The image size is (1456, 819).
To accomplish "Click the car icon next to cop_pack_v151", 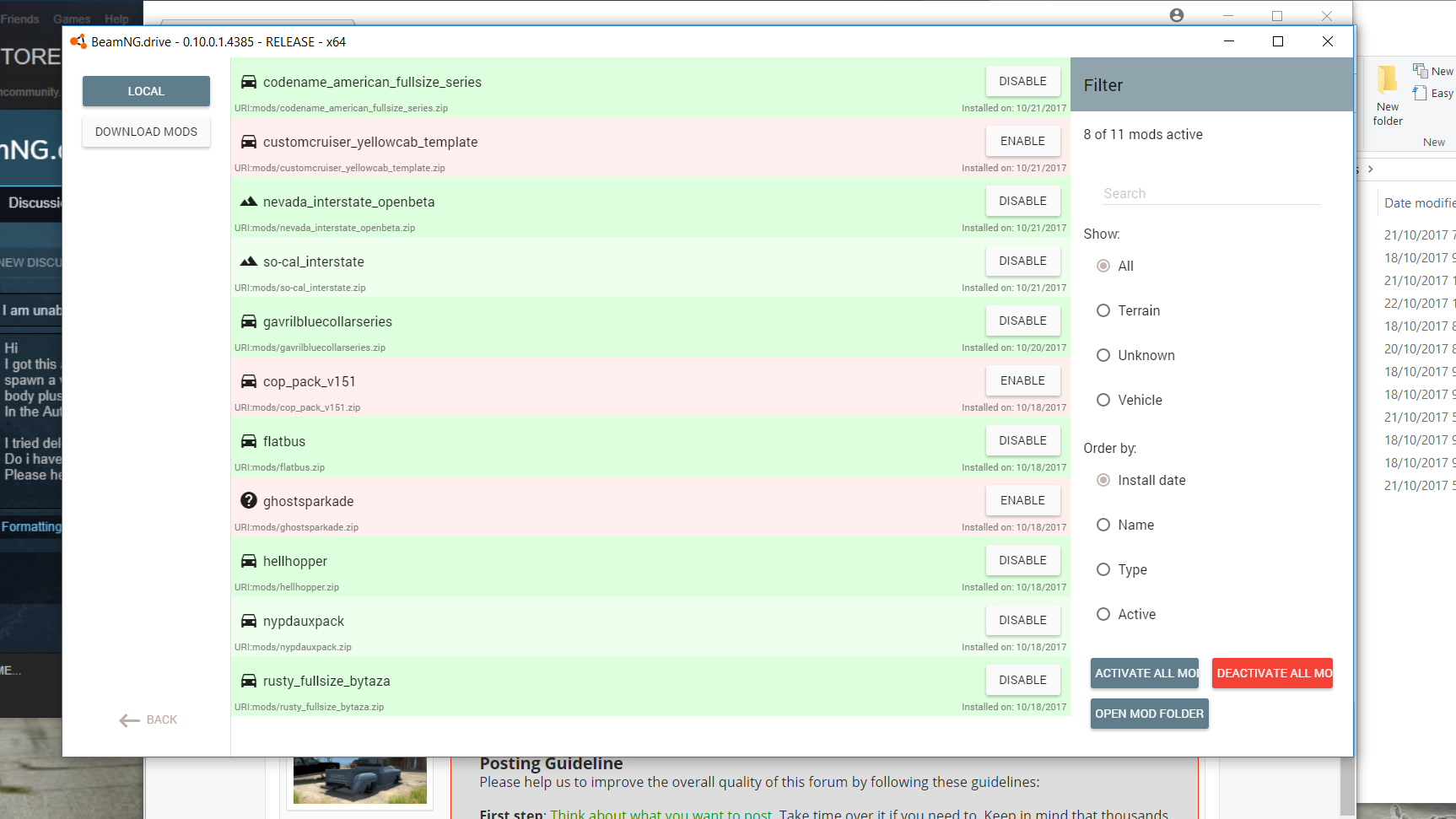I will tap(249, 381).
